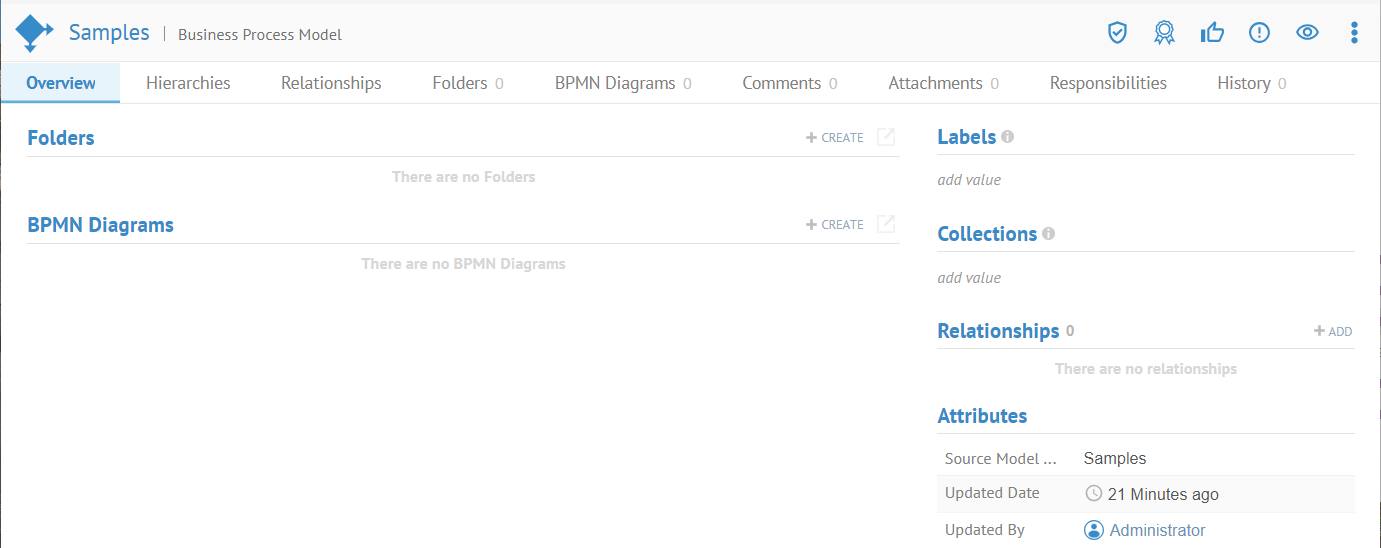Click the Collections info icon

click(x=1048, y=234)
